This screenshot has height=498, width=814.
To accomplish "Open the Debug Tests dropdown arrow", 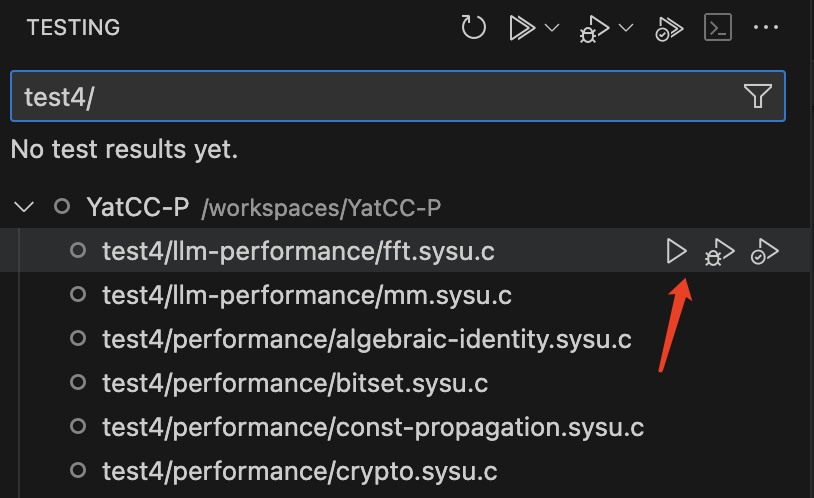I will pyautogui.click(x=627, y=28).
